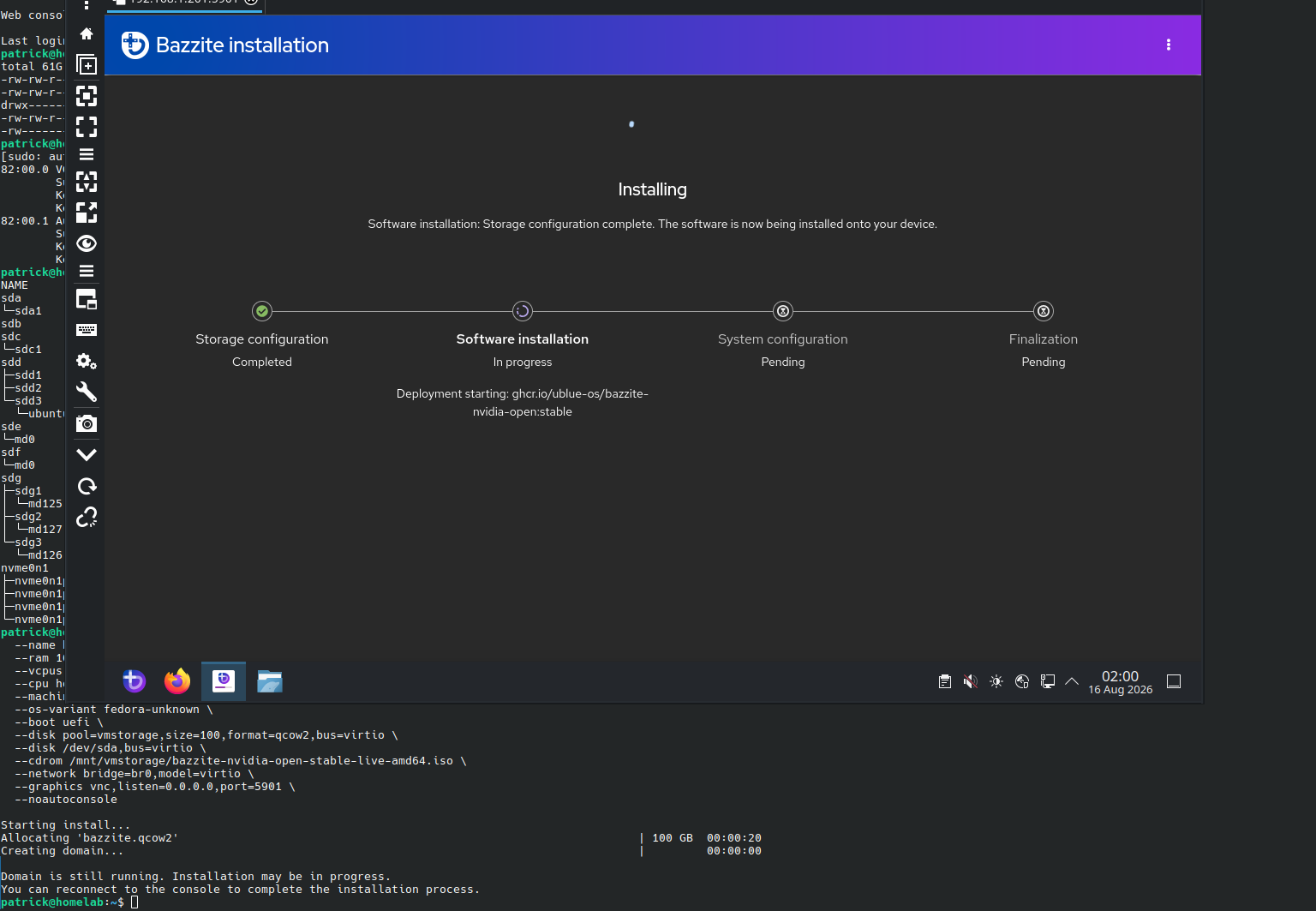The width and height of the screenshot is (1316, 911).
Task: Open the Bazzite application launcher in the taskbar
Action: pos(135,681)
